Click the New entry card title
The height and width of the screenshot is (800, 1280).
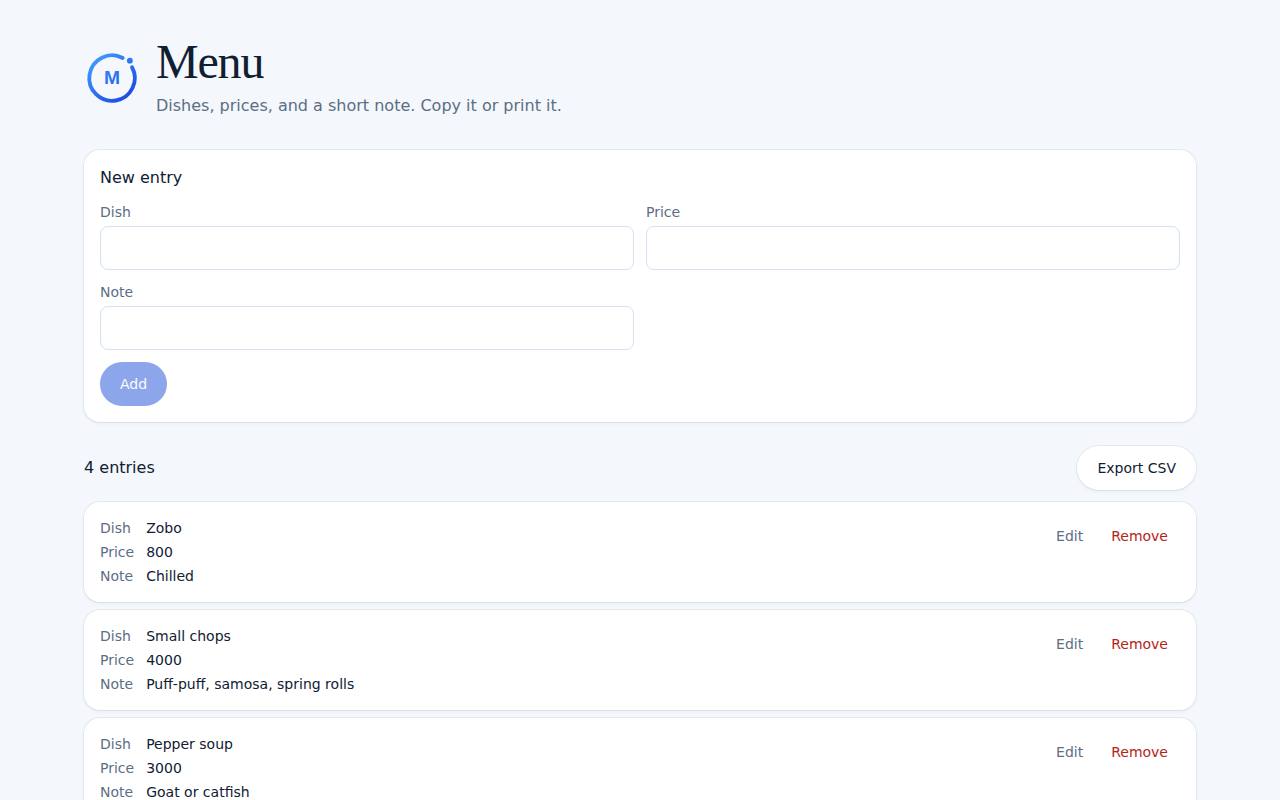141,177
